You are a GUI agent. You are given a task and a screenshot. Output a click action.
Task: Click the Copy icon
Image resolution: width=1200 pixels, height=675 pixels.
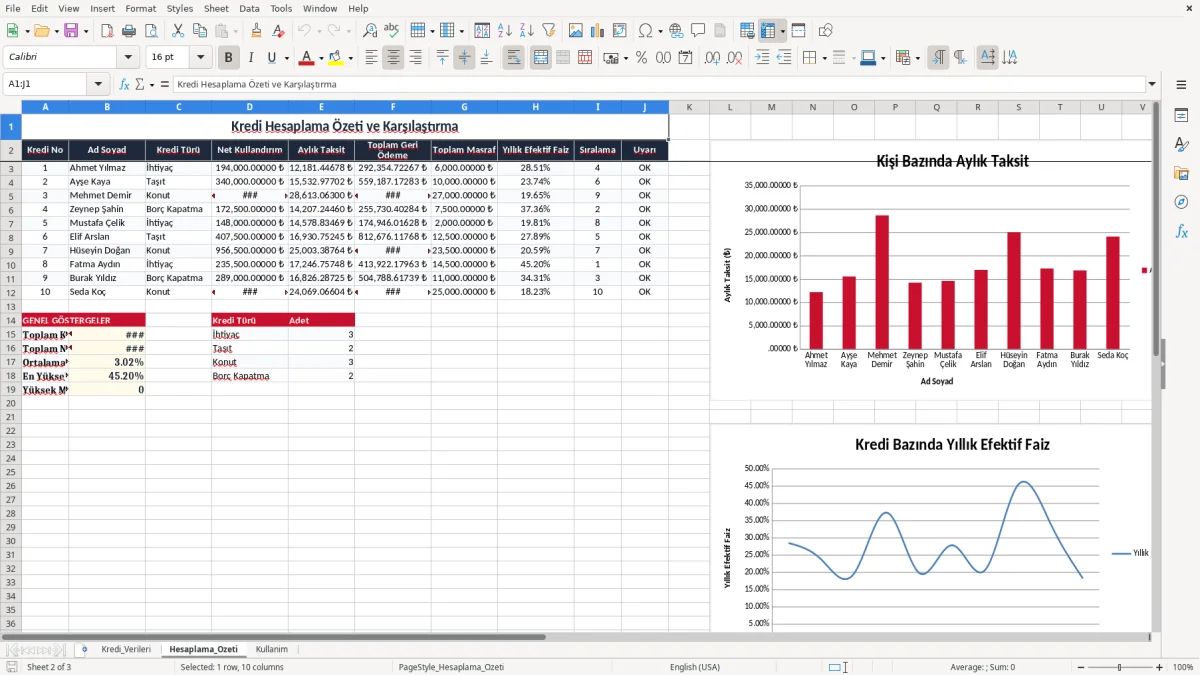199,31
